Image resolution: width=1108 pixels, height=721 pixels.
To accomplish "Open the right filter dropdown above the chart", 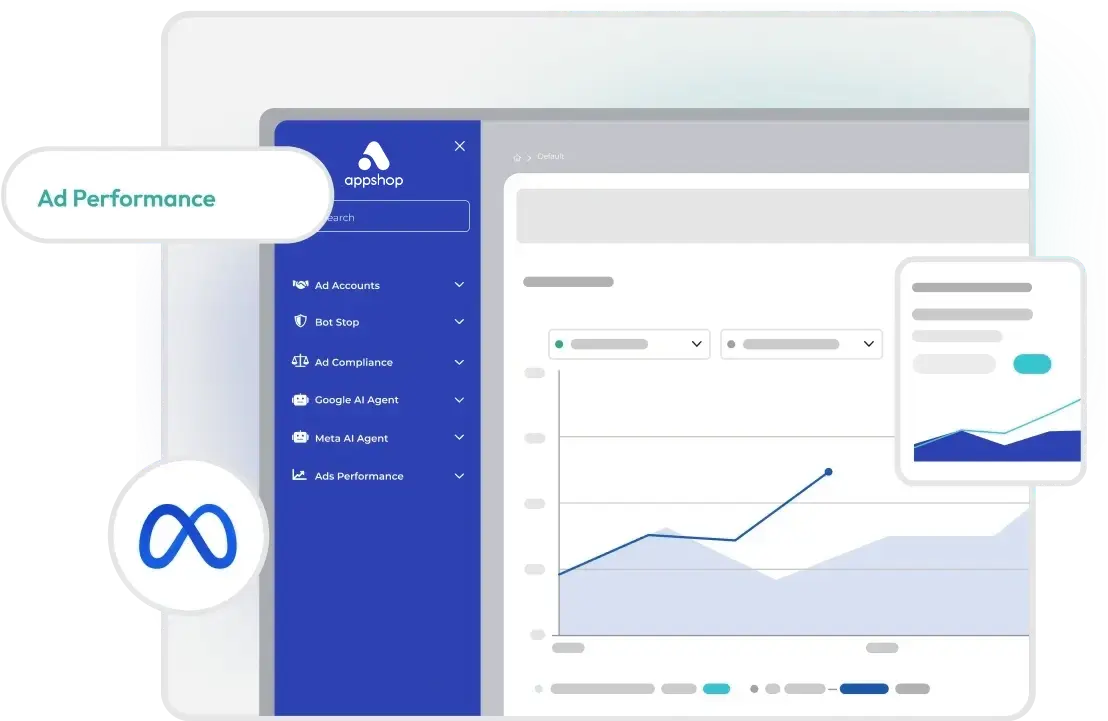I will point(800,344).
